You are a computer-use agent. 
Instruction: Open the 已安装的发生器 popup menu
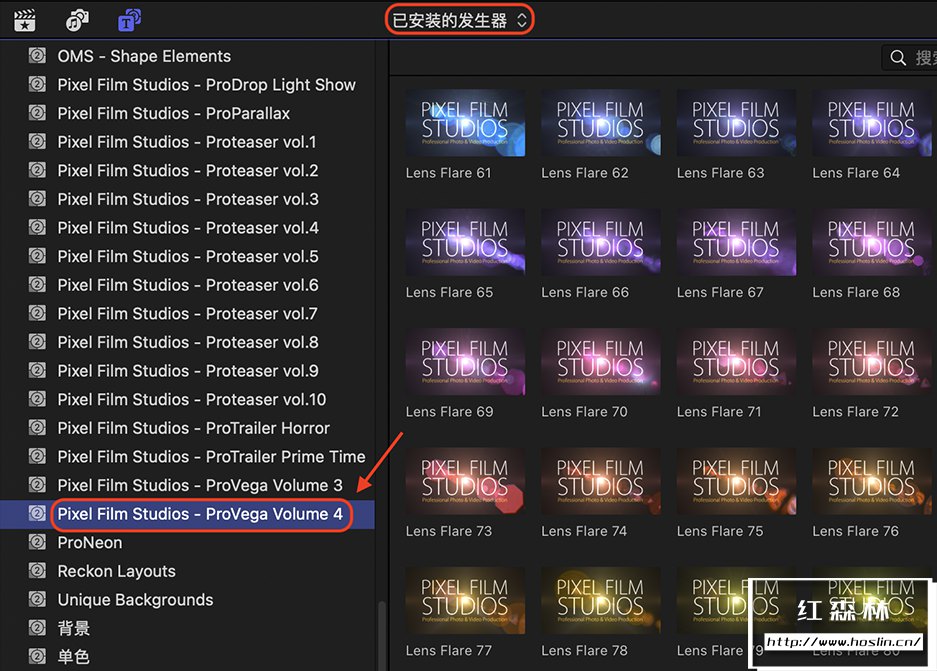tap(460, 20)
